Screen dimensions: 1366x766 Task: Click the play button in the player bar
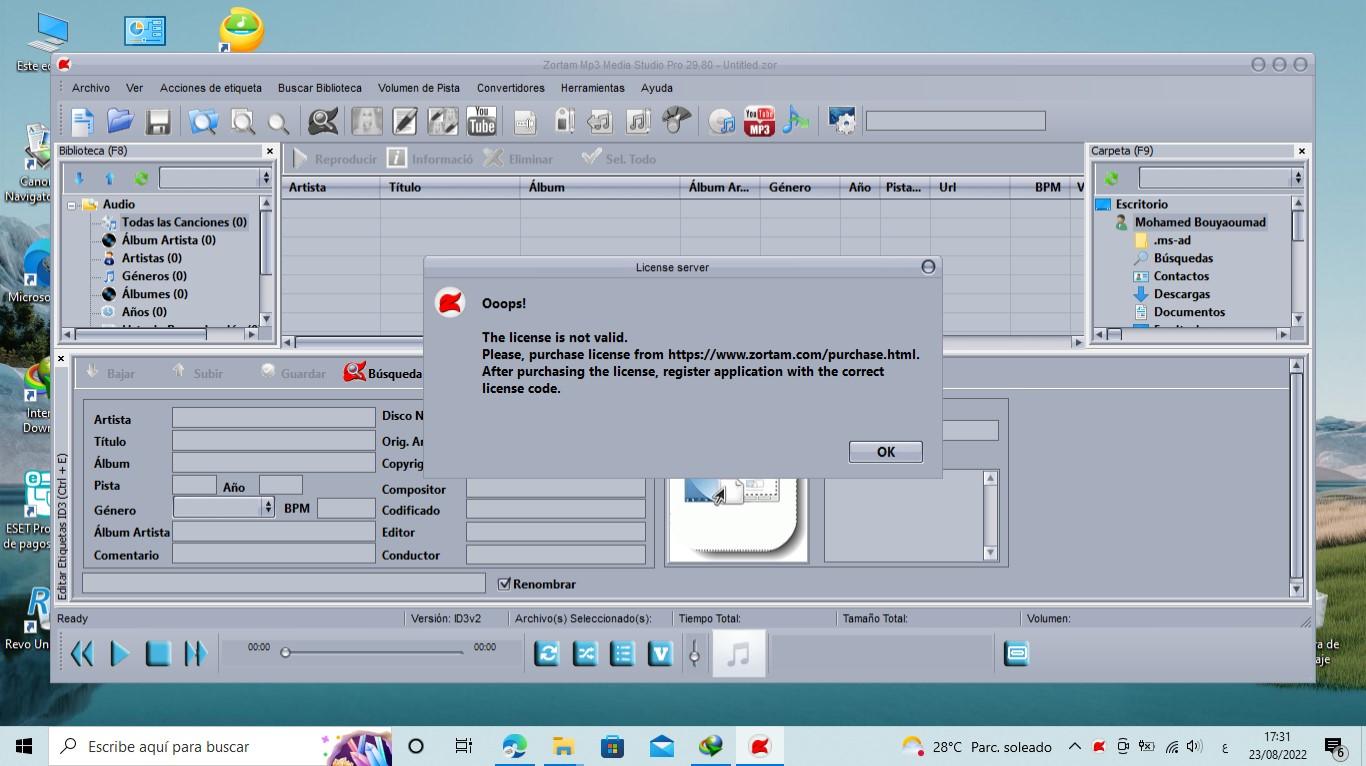click(x=120, y=654)
